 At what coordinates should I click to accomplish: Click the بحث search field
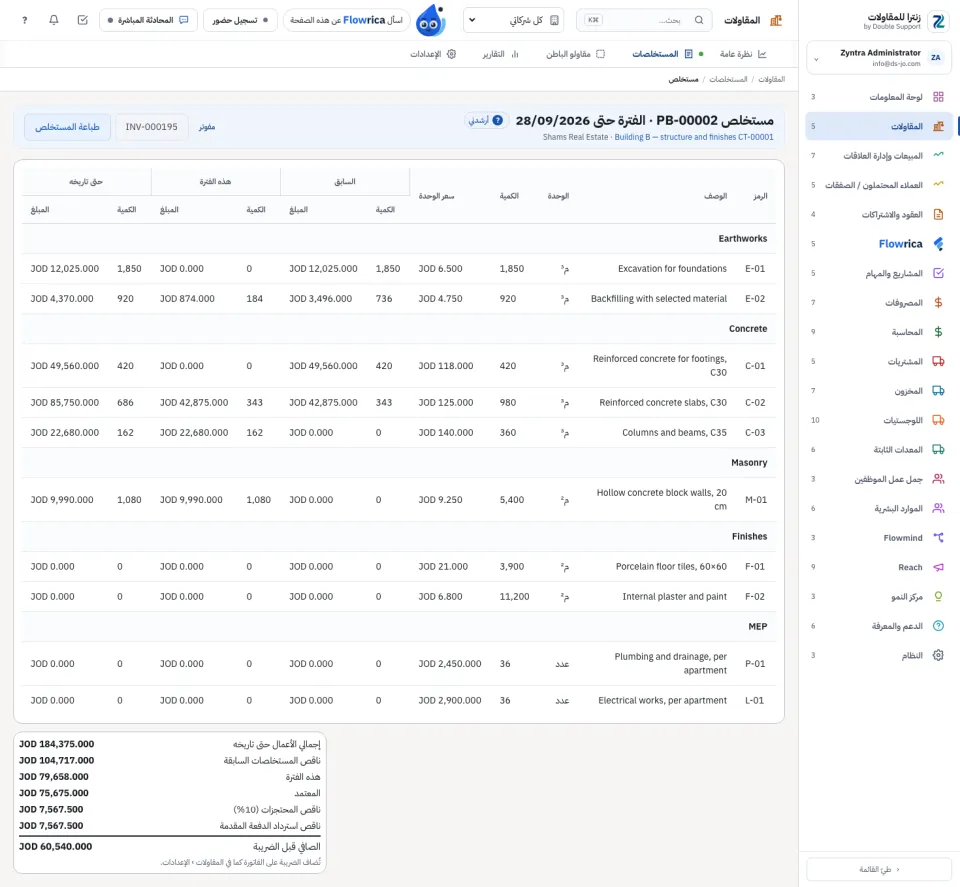tap(644, 20)
